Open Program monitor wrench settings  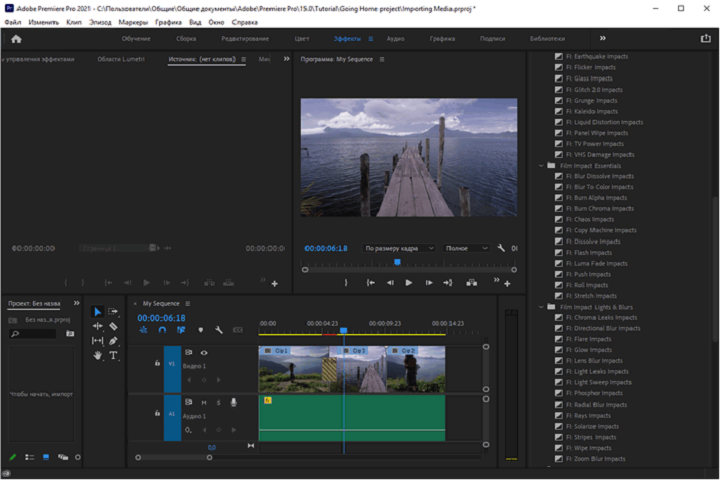[x=502, y=248]
